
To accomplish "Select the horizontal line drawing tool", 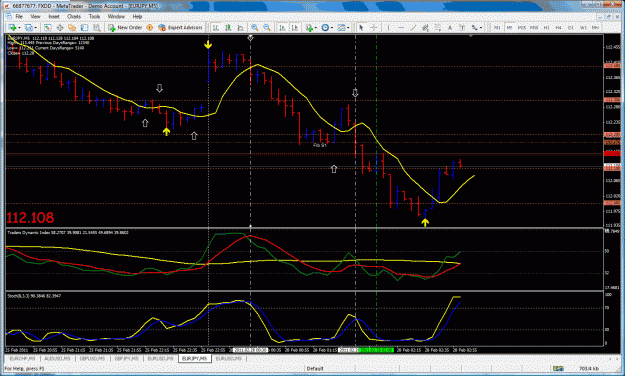I will click(401, 28).
